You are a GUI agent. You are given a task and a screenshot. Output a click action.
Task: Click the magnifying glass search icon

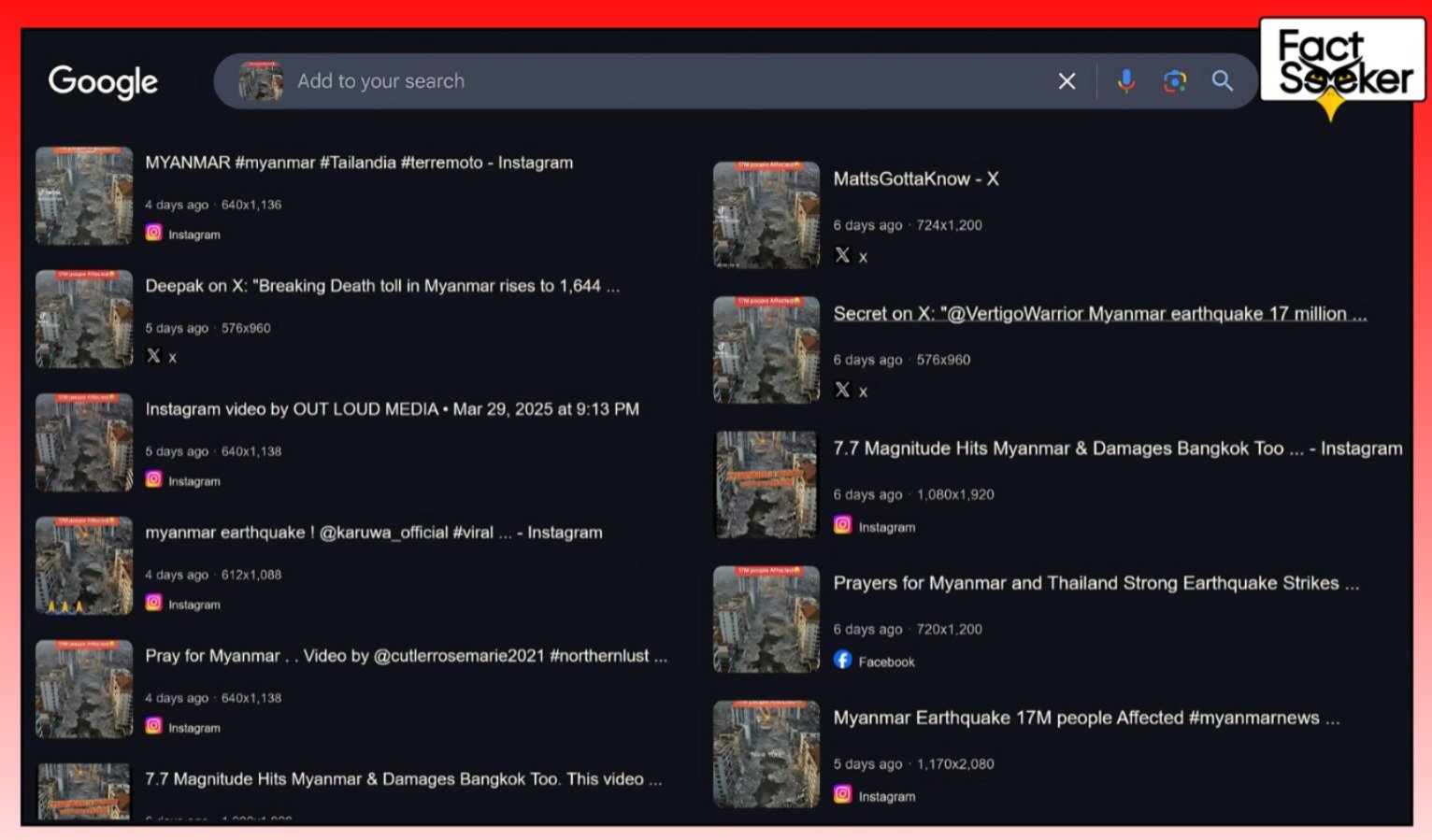[1223, 81]
